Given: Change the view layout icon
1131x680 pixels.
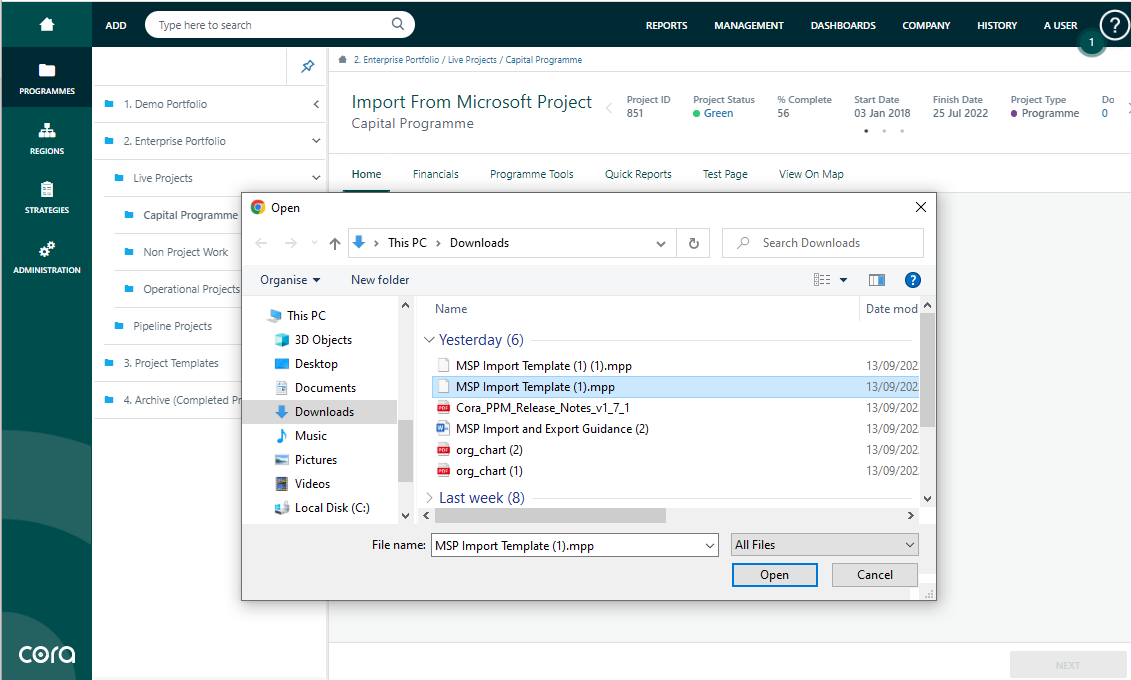Looking at the screenshot, I should coord(822,280).
